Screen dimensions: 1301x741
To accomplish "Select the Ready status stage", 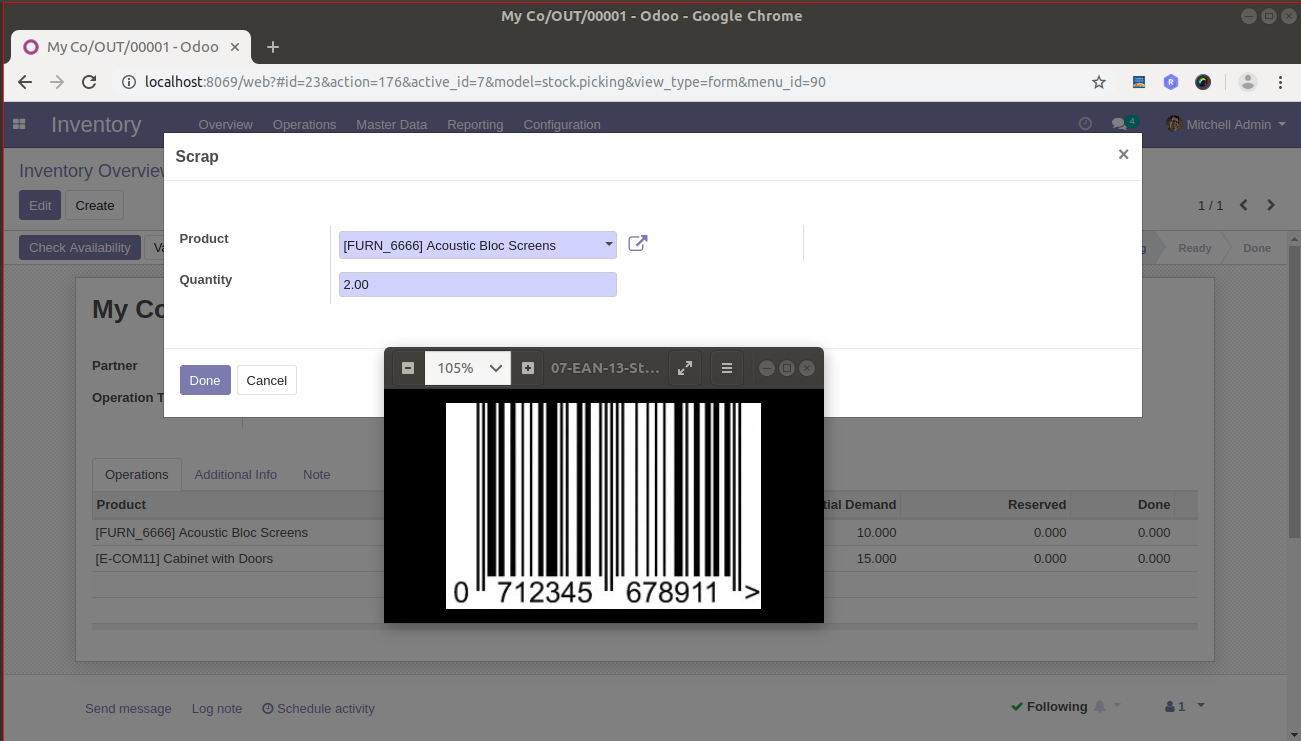I will coord(1194,248).
